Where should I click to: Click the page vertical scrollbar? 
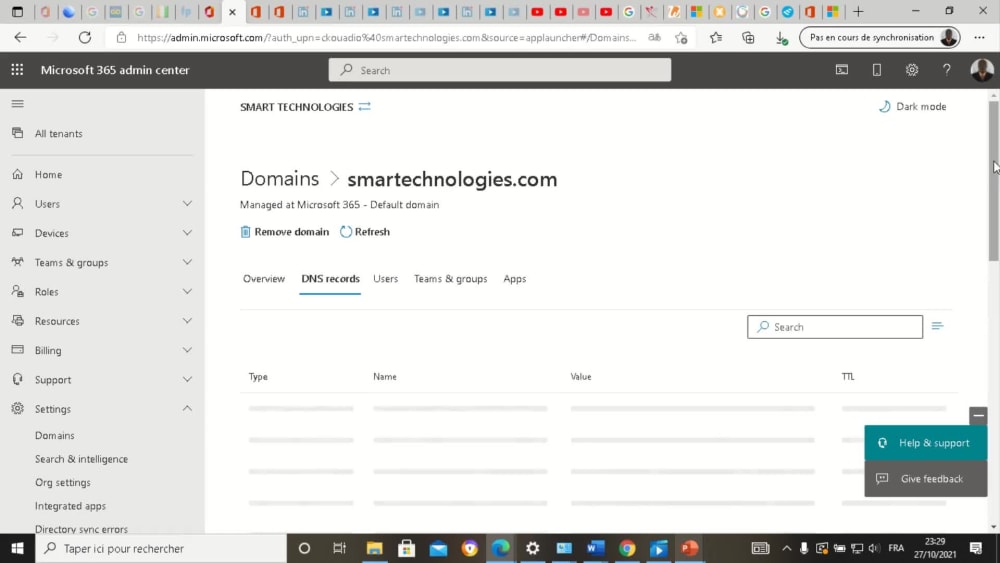click(x=994, y=180)
